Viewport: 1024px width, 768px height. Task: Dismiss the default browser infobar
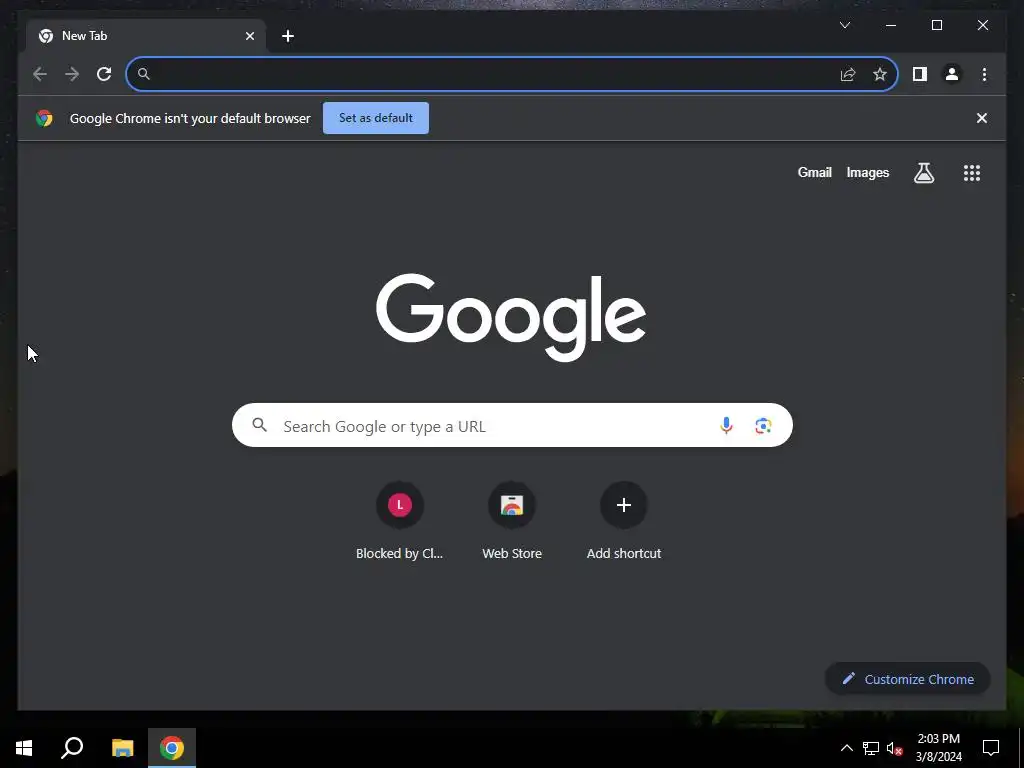[x=982, y=118]
